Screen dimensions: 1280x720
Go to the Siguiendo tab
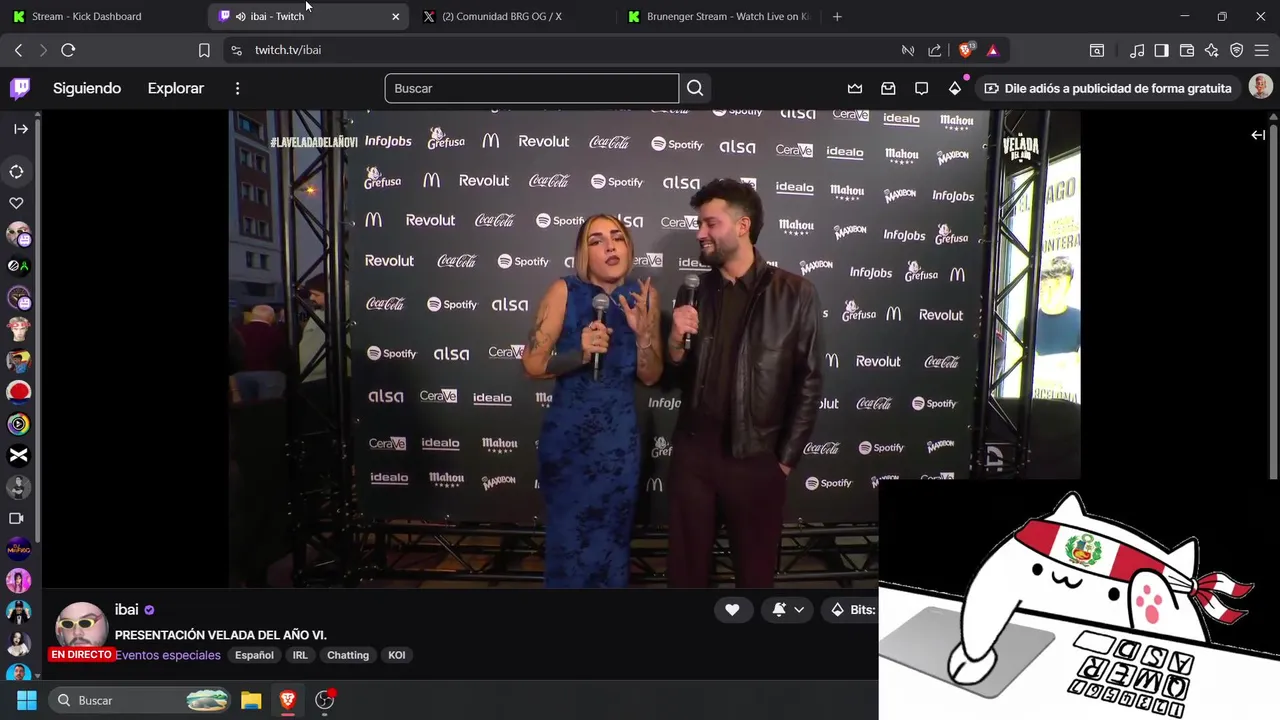(87, 88)
